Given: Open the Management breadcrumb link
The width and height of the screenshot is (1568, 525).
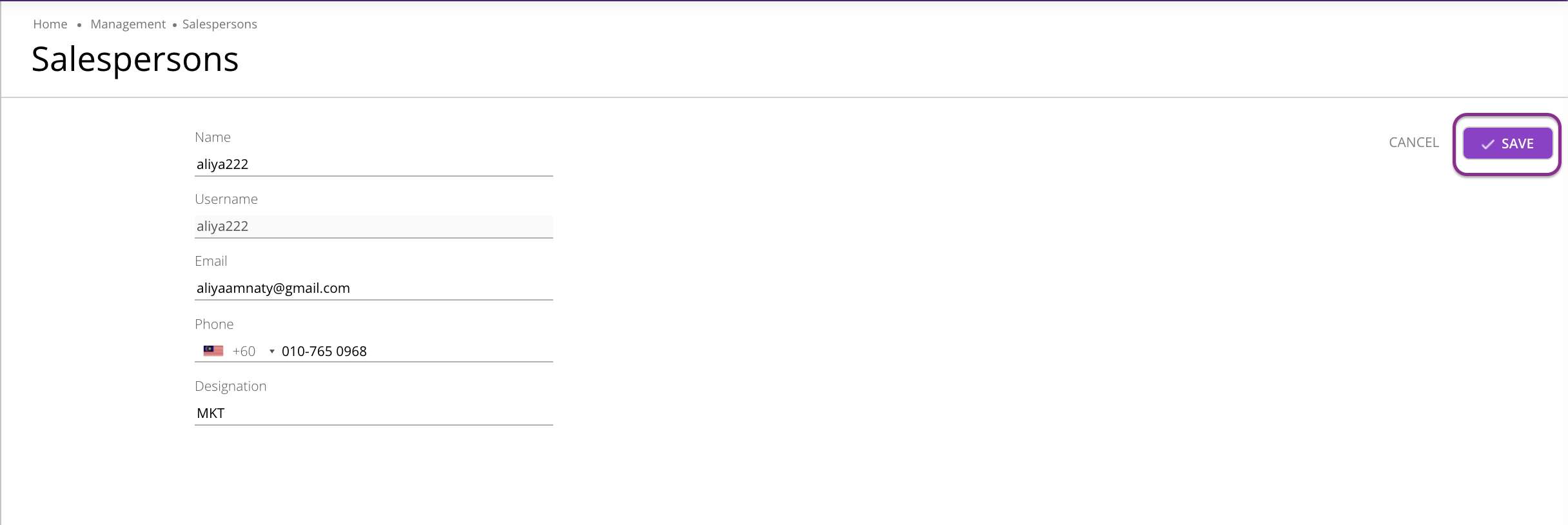Looking at the screenshot, I should pyautogui.click(x=128, y=24).
